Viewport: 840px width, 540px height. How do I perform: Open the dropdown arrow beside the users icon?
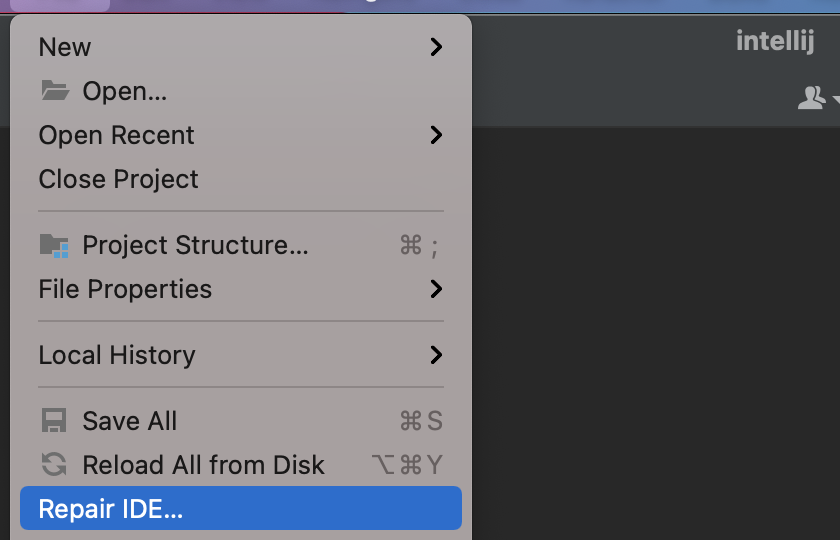point(836,99)
